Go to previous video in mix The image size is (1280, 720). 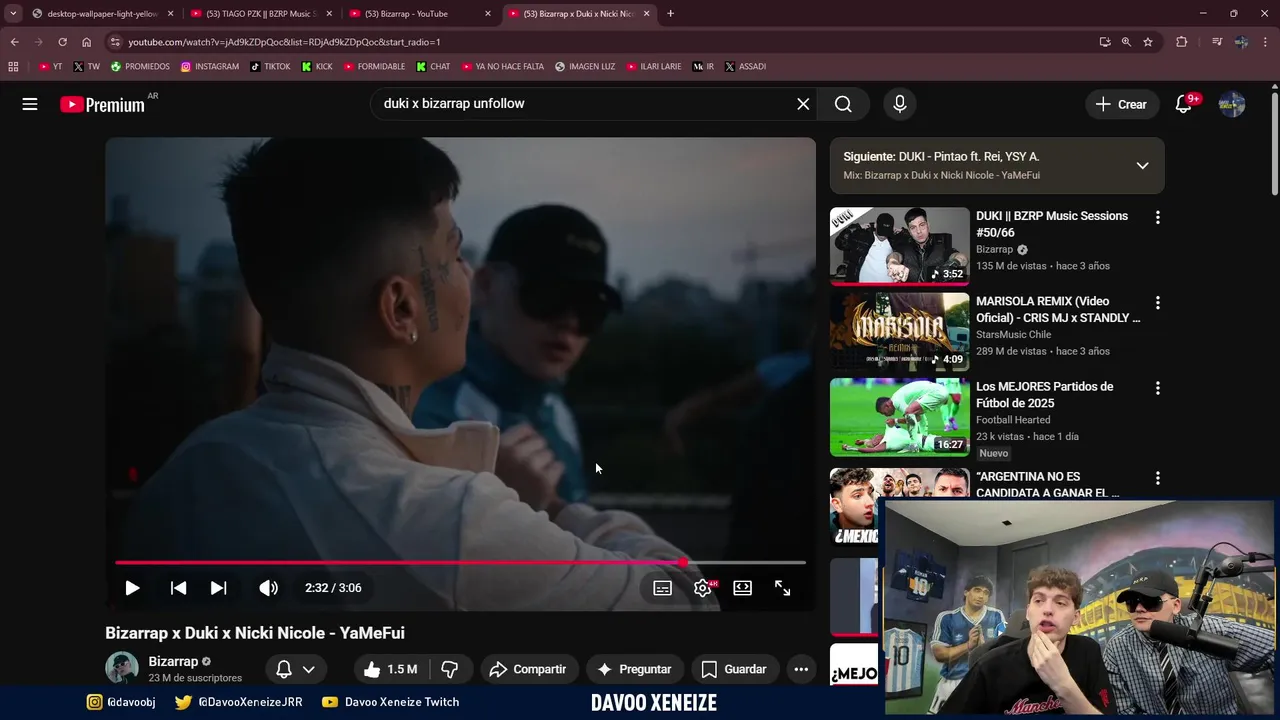click(178, 588)
